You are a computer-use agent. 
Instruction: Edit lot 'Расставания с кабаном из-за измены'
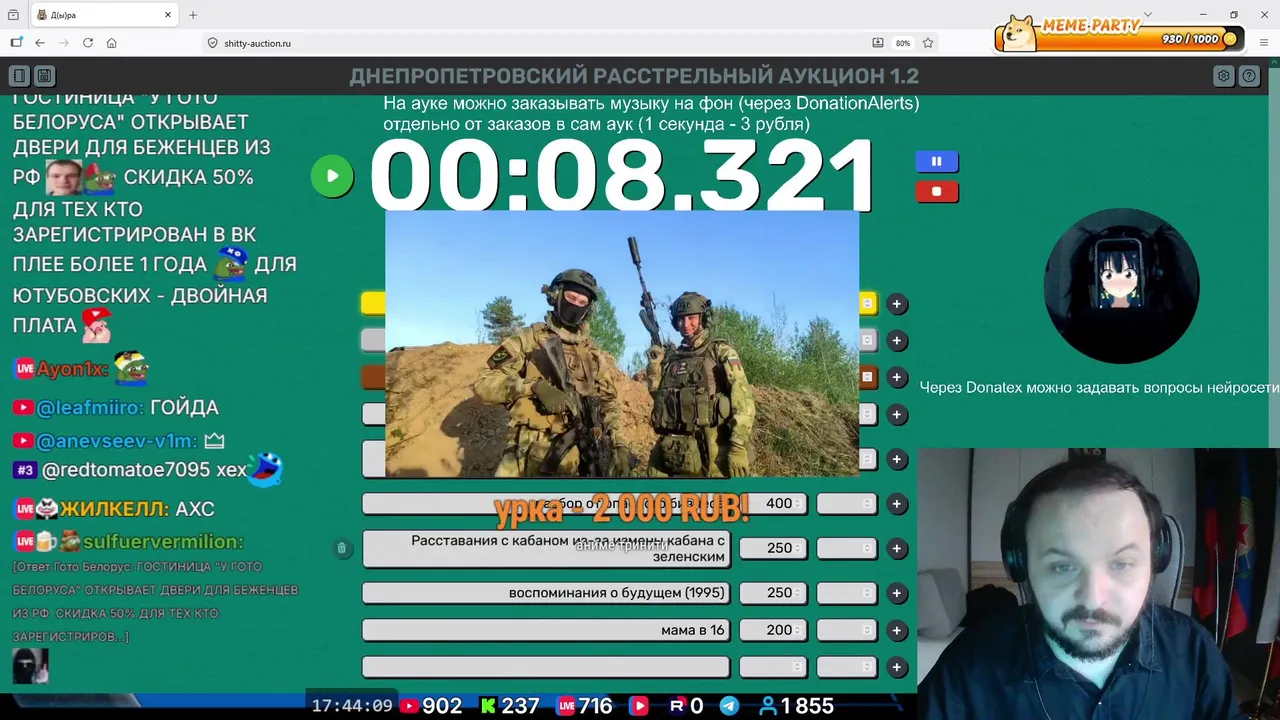tap(546, 548)
